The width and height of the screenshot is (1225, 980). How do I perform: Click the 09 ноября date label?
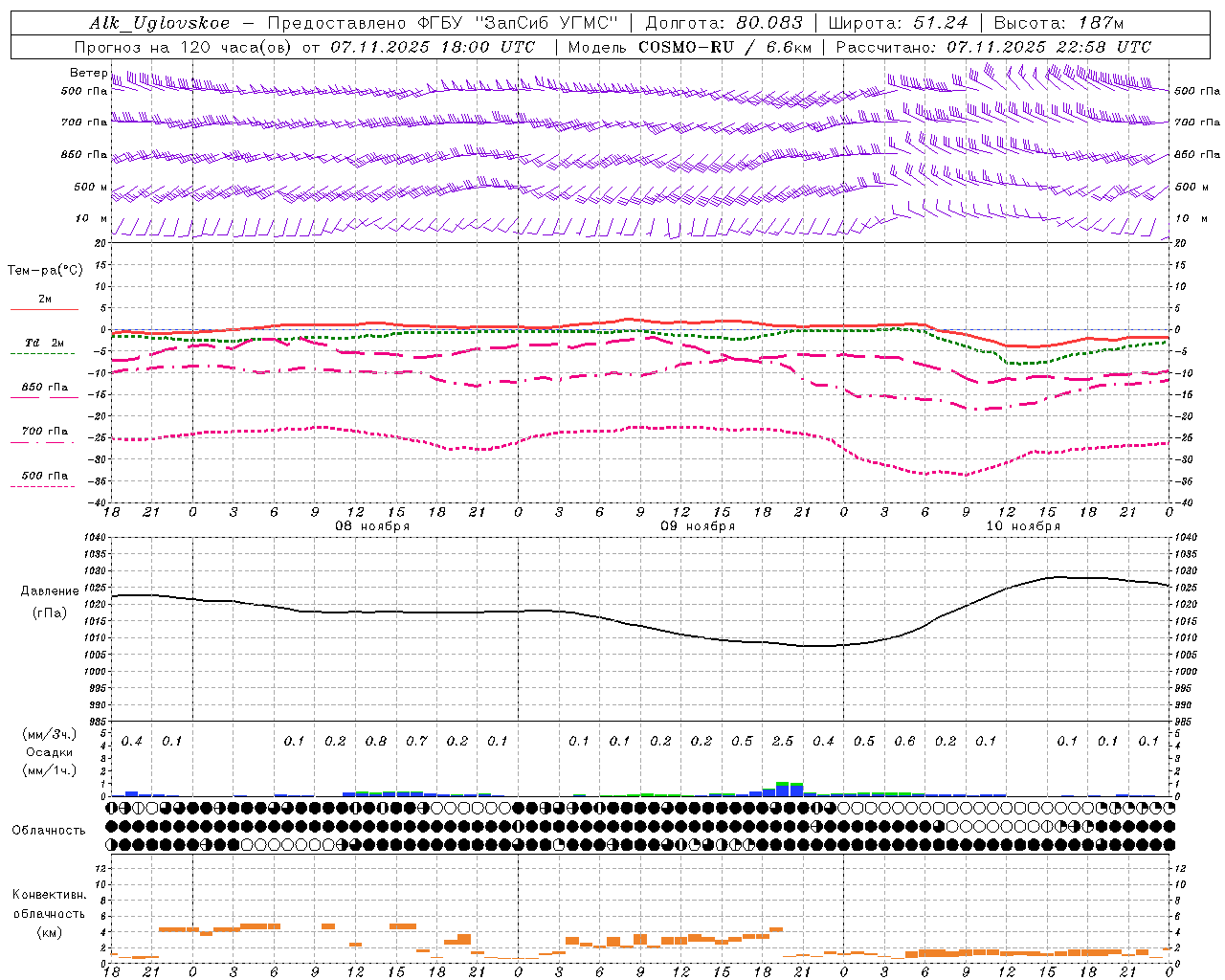click(x=698, y=526)
